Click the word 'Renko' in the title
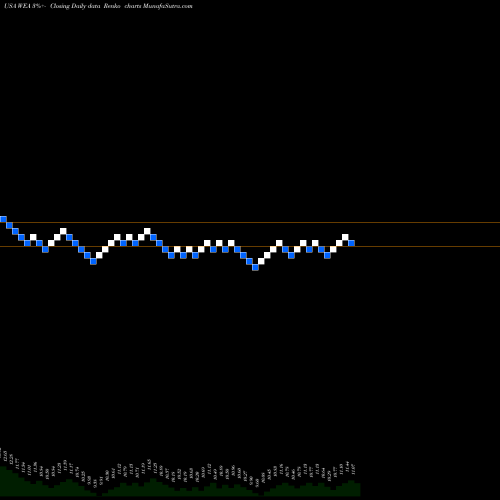 112,6
